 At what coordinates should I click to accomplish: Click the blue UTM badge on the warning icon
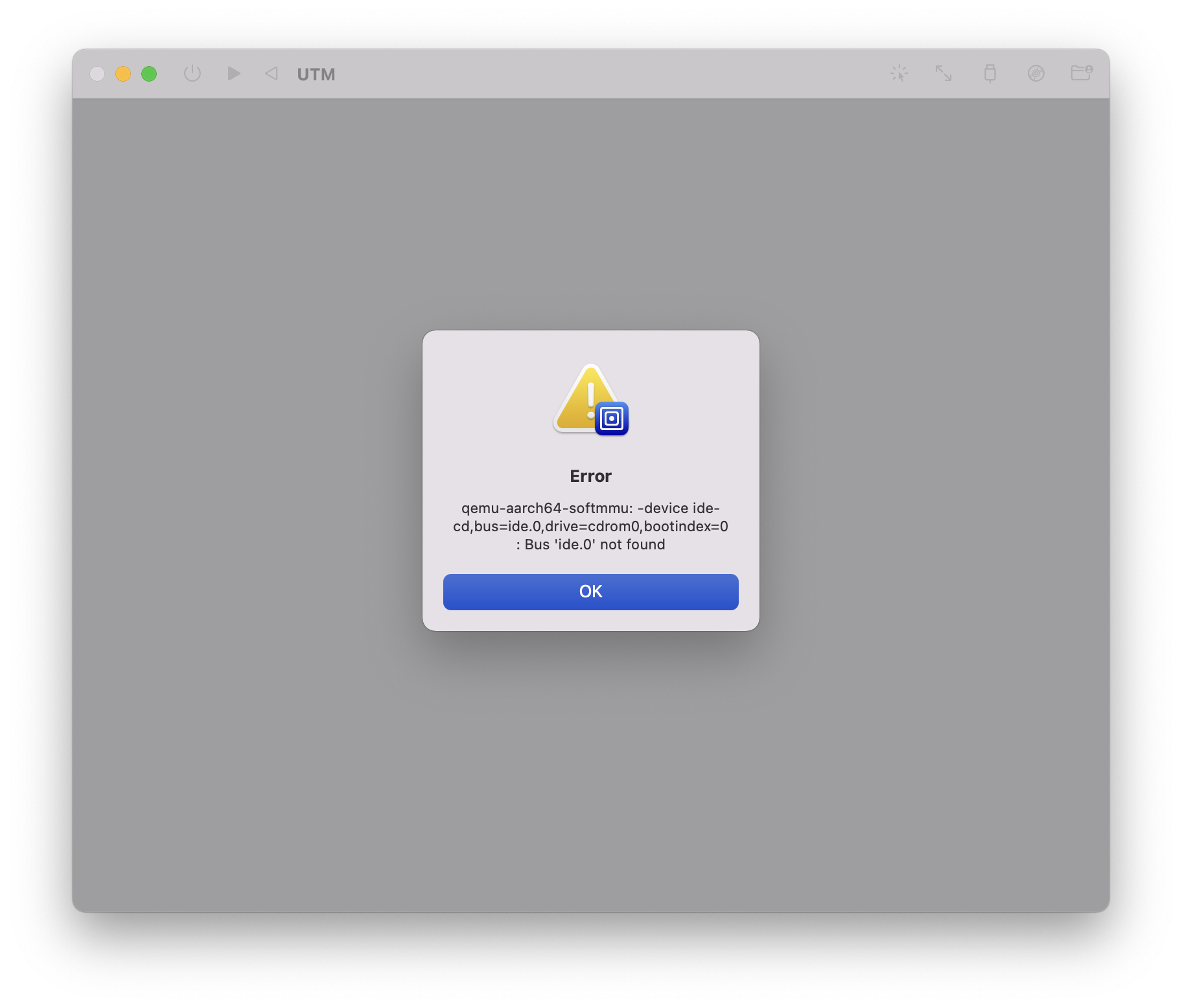pyautogui.click(x=612, y=418)
